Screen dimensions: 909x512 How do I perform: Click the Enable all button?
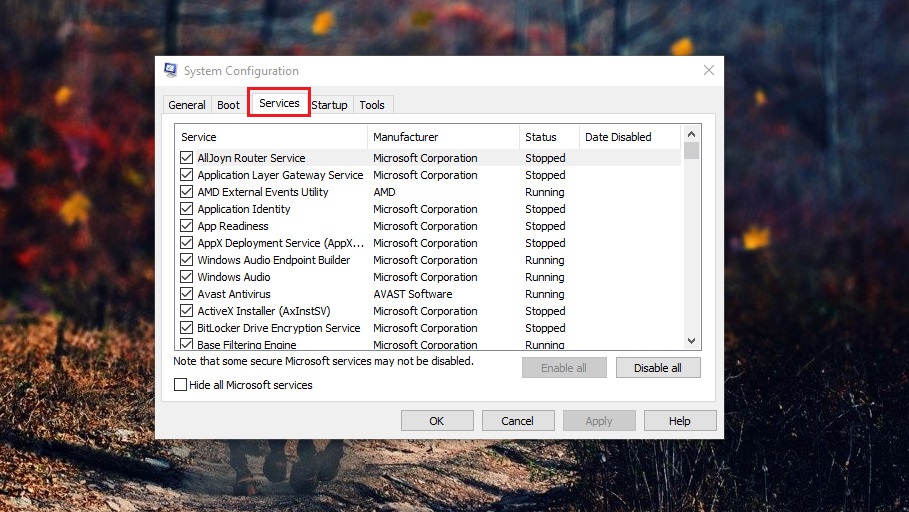click(x=564, y=368)
